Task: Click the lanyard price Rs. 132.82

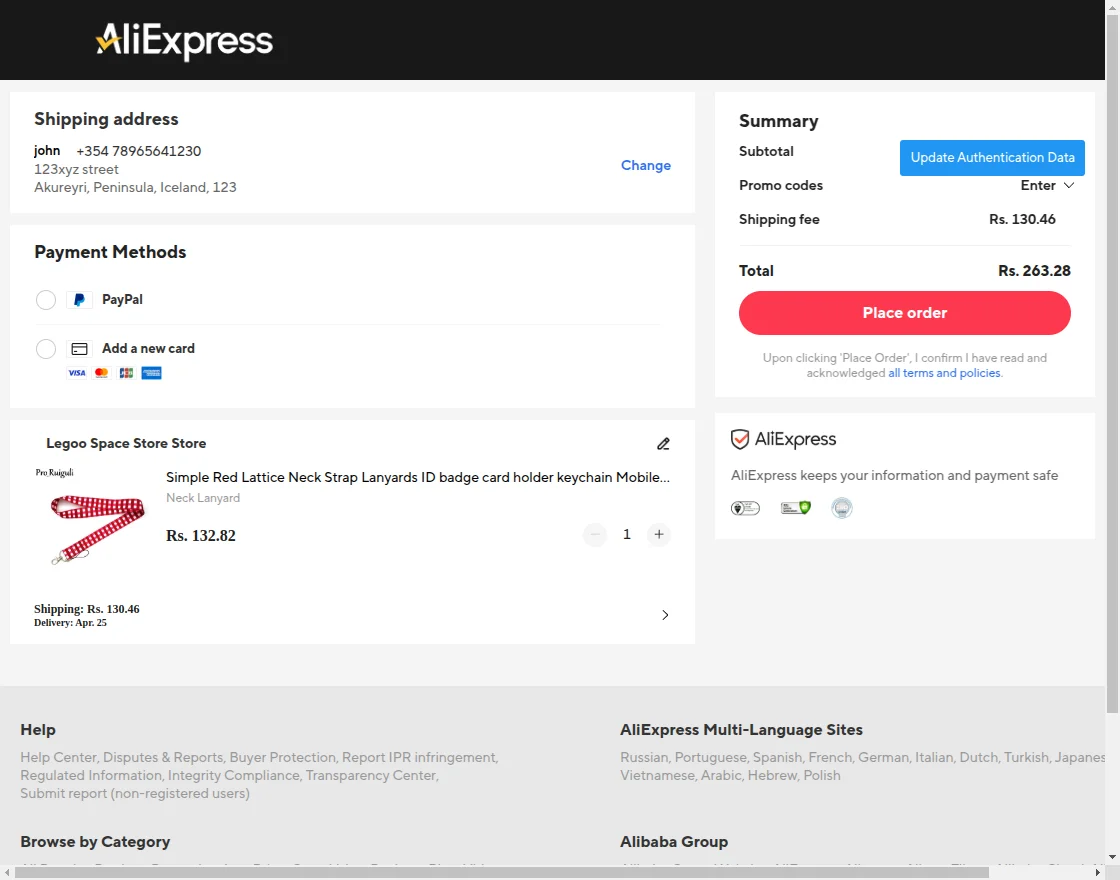Action: point(201,536)
